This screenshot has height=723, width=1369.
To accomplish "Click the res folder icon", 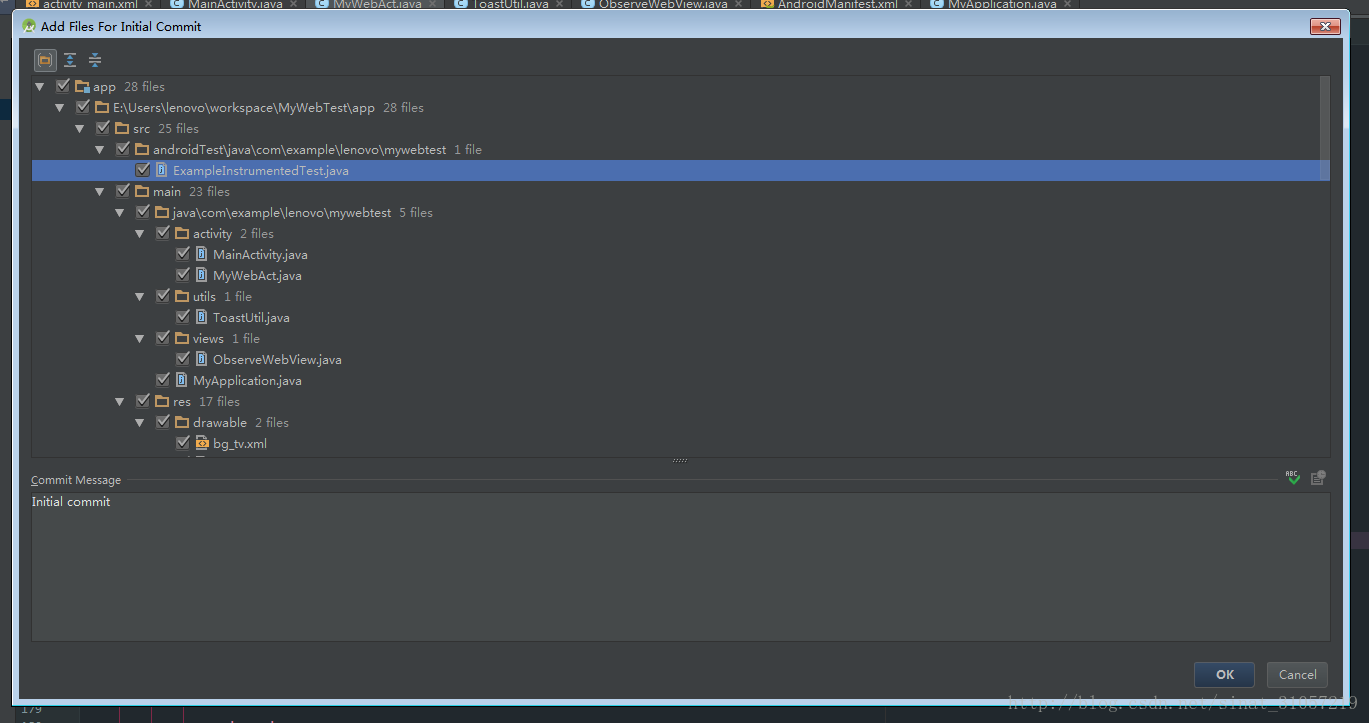I will coord(162,401).
